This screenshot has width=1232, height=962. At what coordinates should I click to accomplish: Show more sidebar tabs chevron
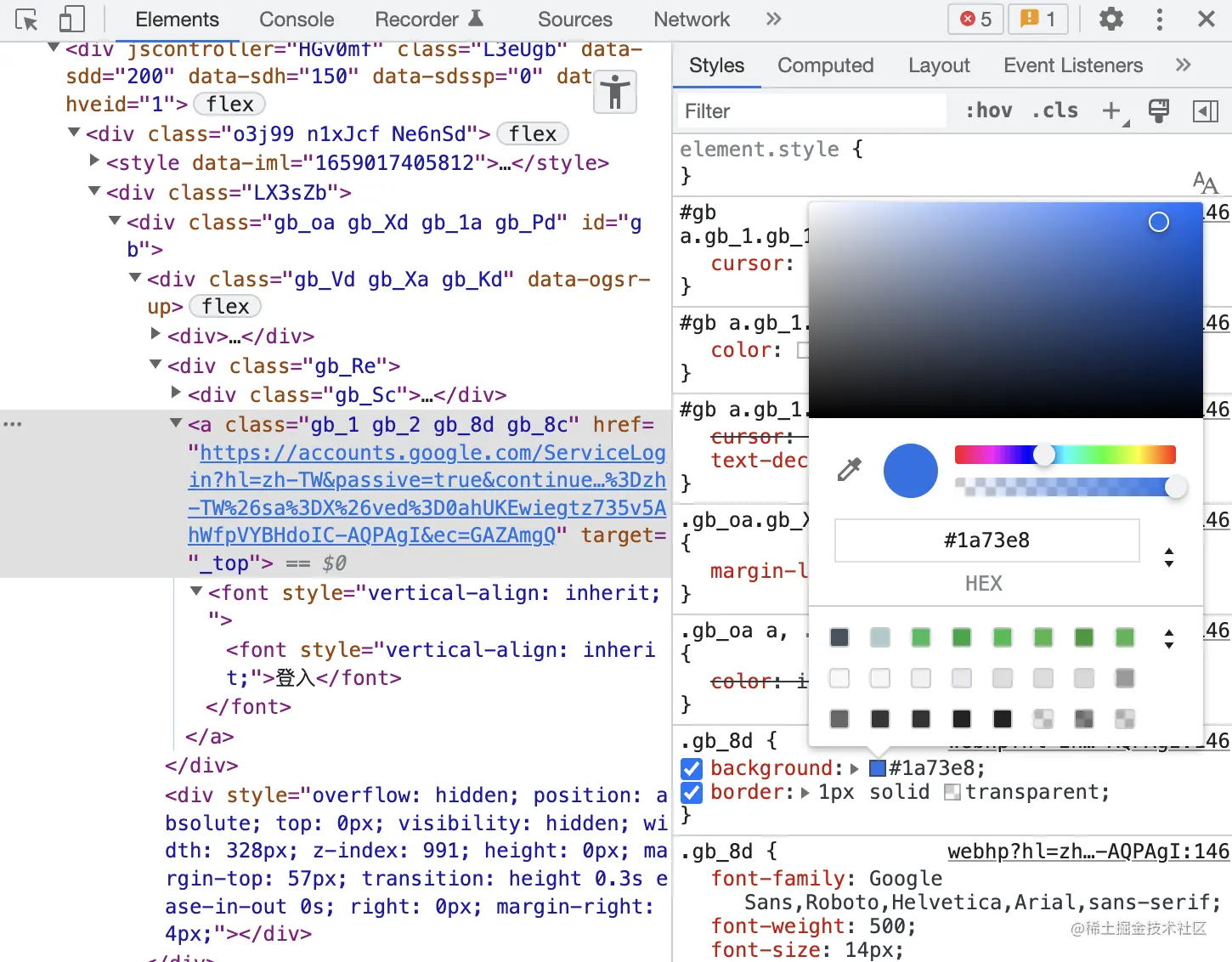pyautogui.click(x=1183, y=65)
